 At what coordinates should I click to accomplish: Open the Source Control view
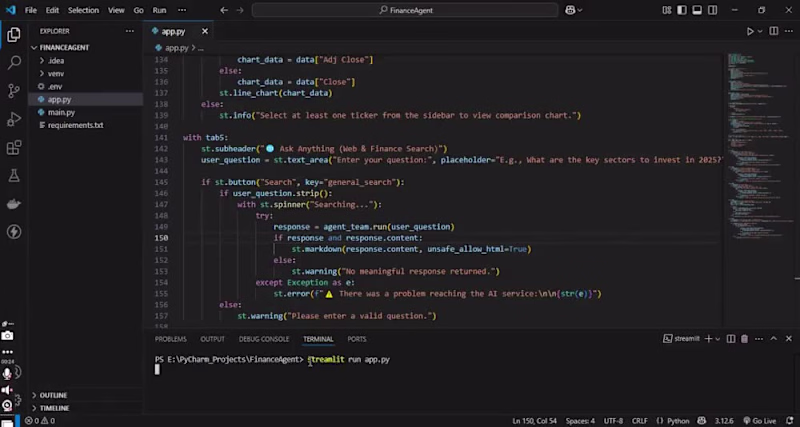pyautogui.click(x=14, y=90)
